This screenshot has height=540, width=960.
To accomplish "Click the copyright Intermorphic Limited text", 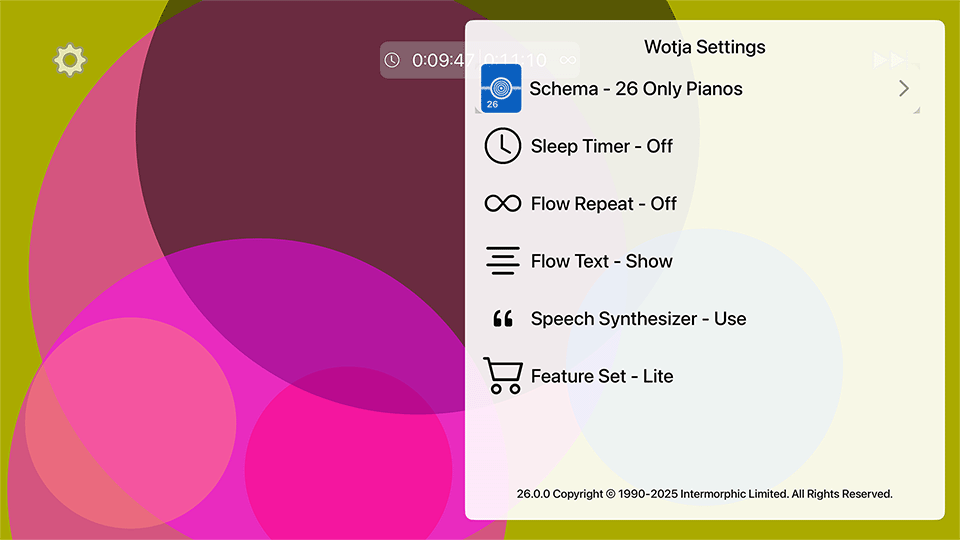I will (704, 494).
